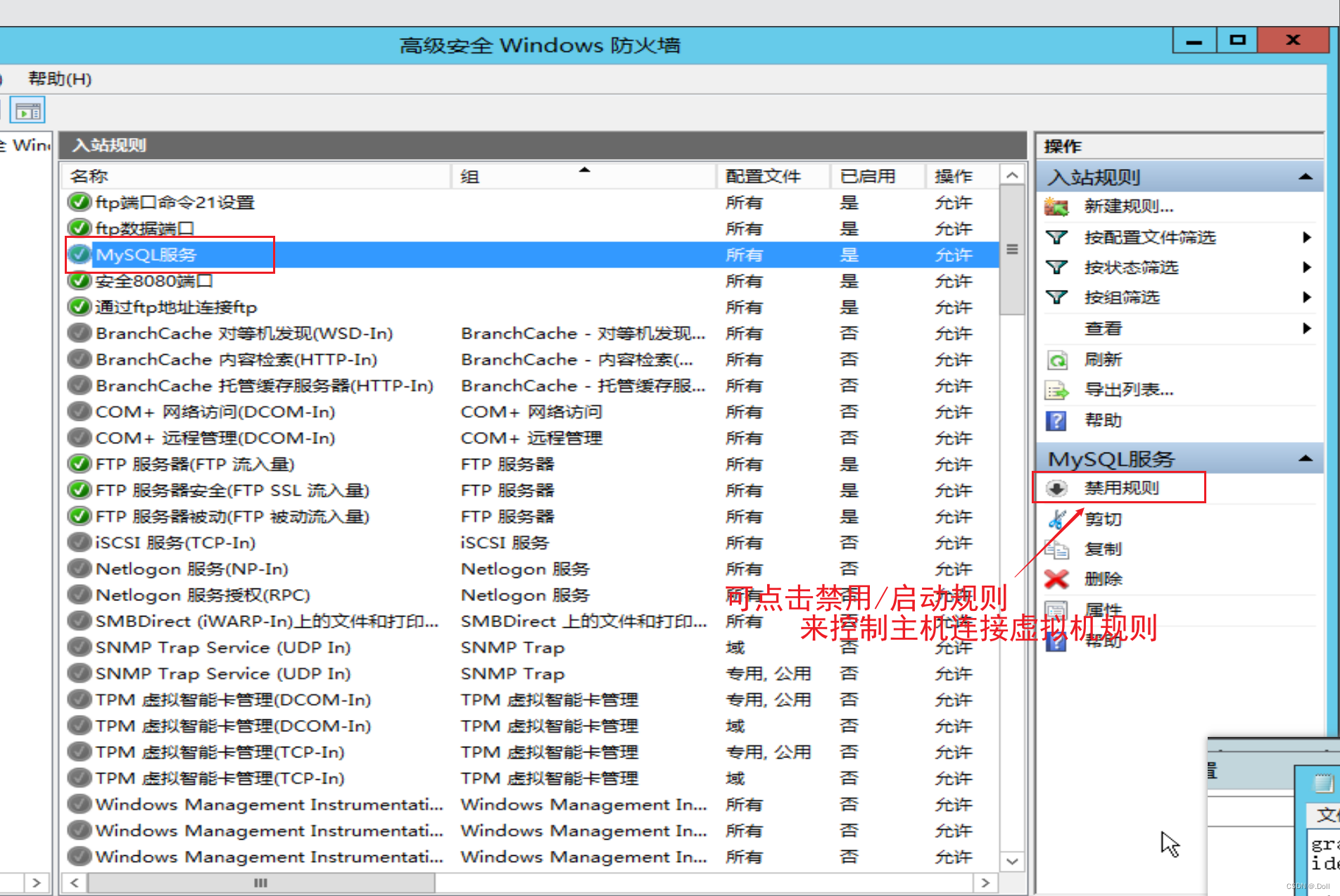Viewport: 1340px width, 896px height.
Task: Click the Refresh (刷新) icon
Action: click(1057, 360)
